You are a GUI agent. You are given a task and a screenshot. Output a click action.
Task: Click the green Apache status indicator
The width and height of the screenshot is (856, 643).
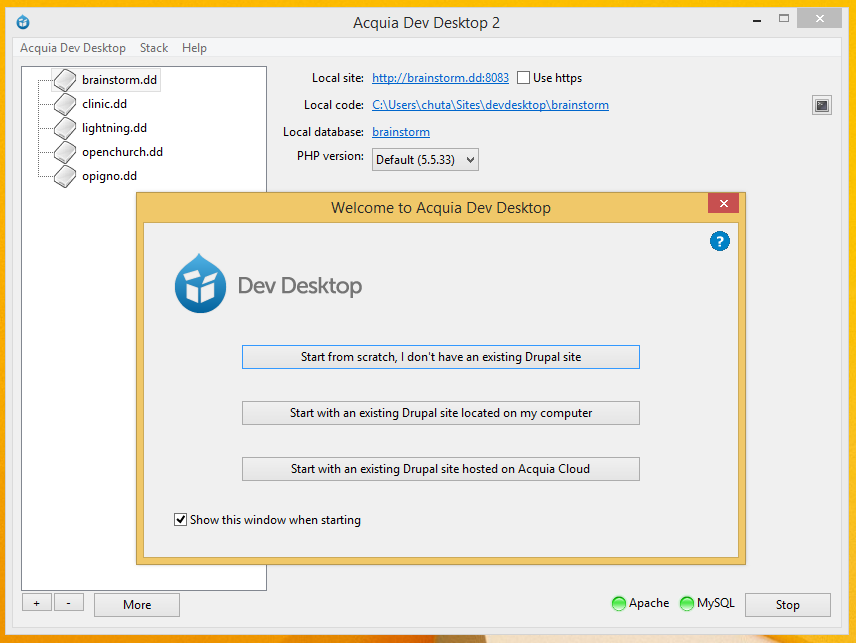(619, 604)
